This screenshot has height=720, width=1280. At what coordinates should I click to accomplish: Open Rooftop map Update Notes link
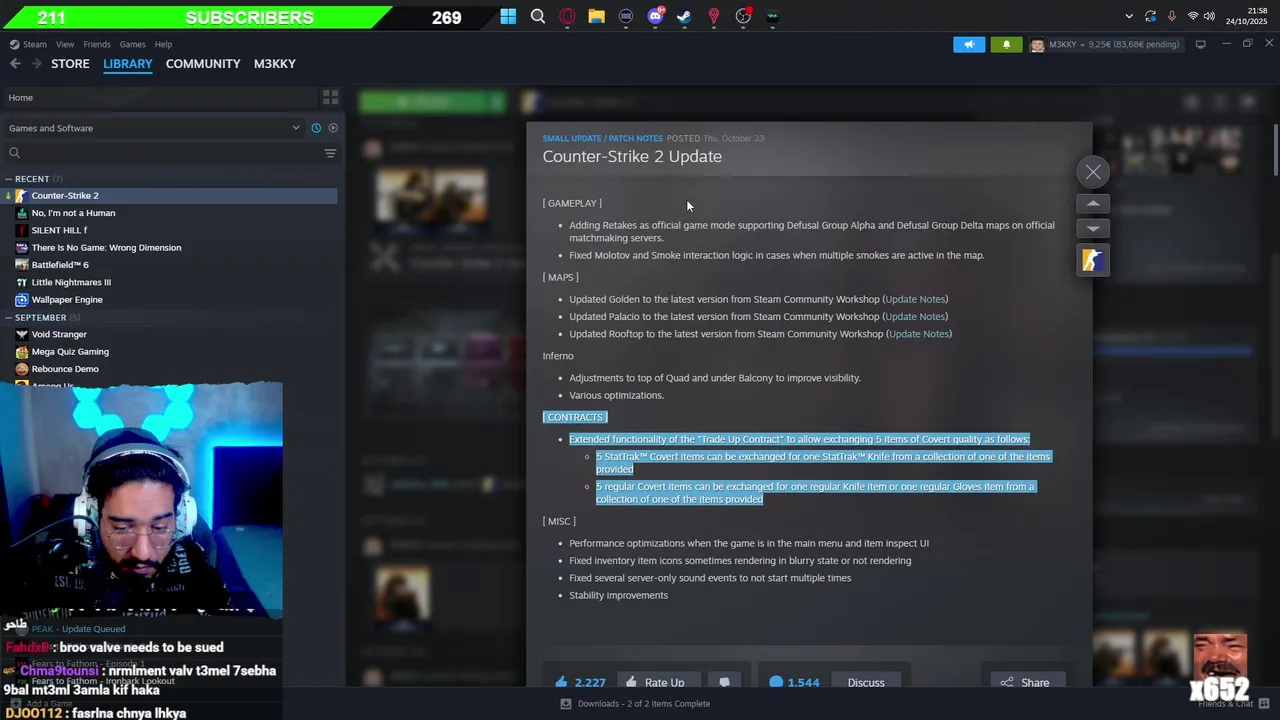(918, 334)
